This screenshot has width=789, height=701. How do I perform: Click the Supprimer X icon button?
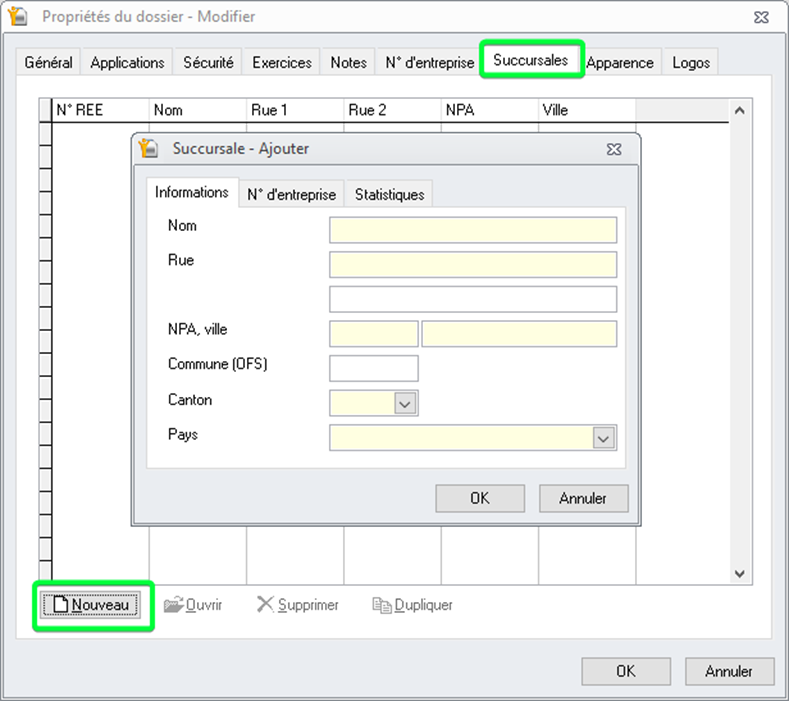tap(297, 605)
